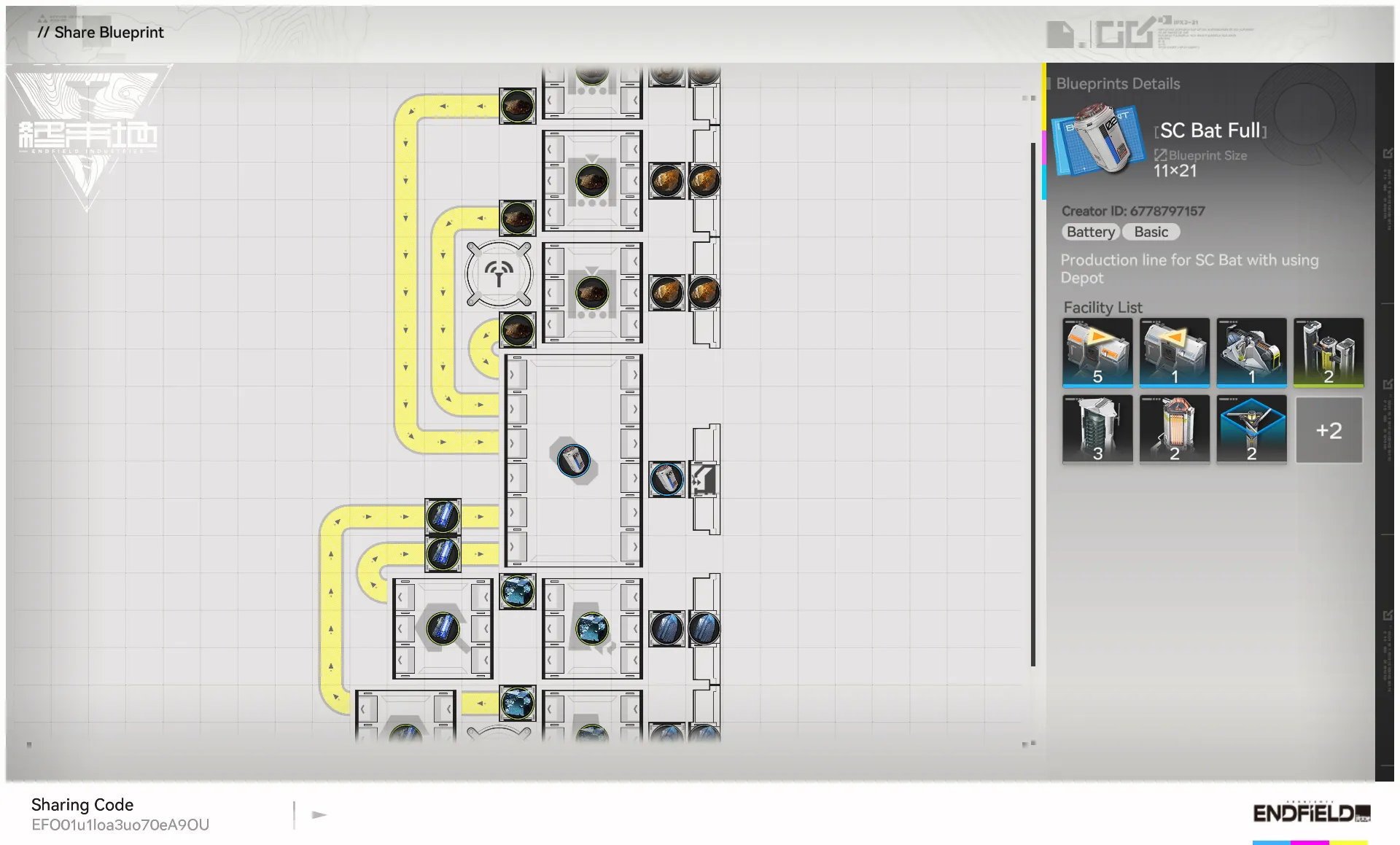Click the depot output port beside the battery

pyautogui.click(x=704, y=480)
